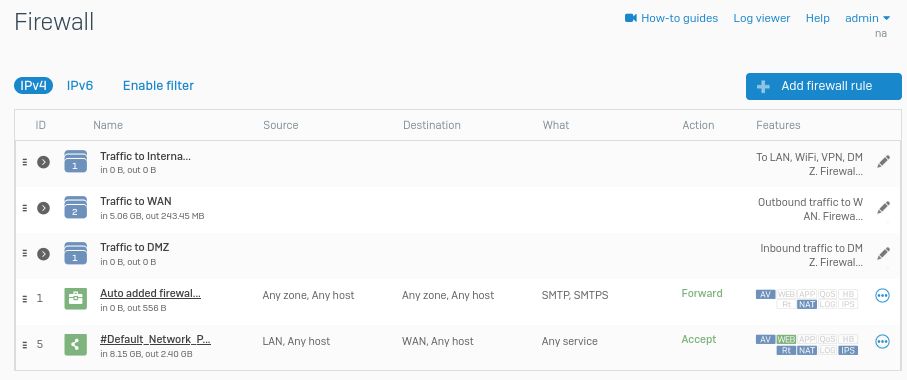The width and height of the screenshot is (907, 380).
Task: Edit the Traffic to DMZ group pencil
Action: click(883, 253)
